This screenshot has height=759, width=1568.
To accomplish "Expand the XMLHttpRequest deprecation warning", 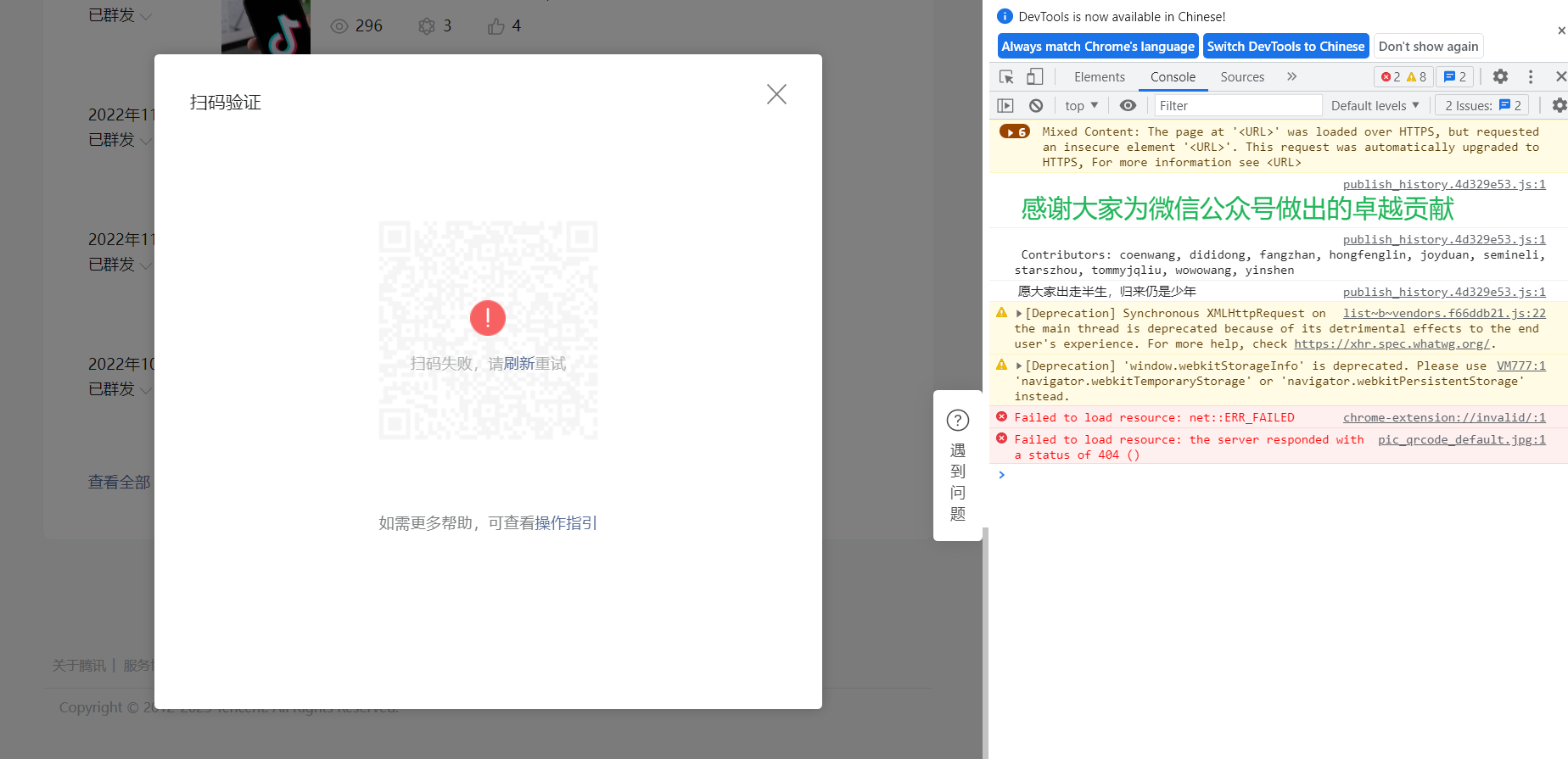I will (x=1019, y=314).
